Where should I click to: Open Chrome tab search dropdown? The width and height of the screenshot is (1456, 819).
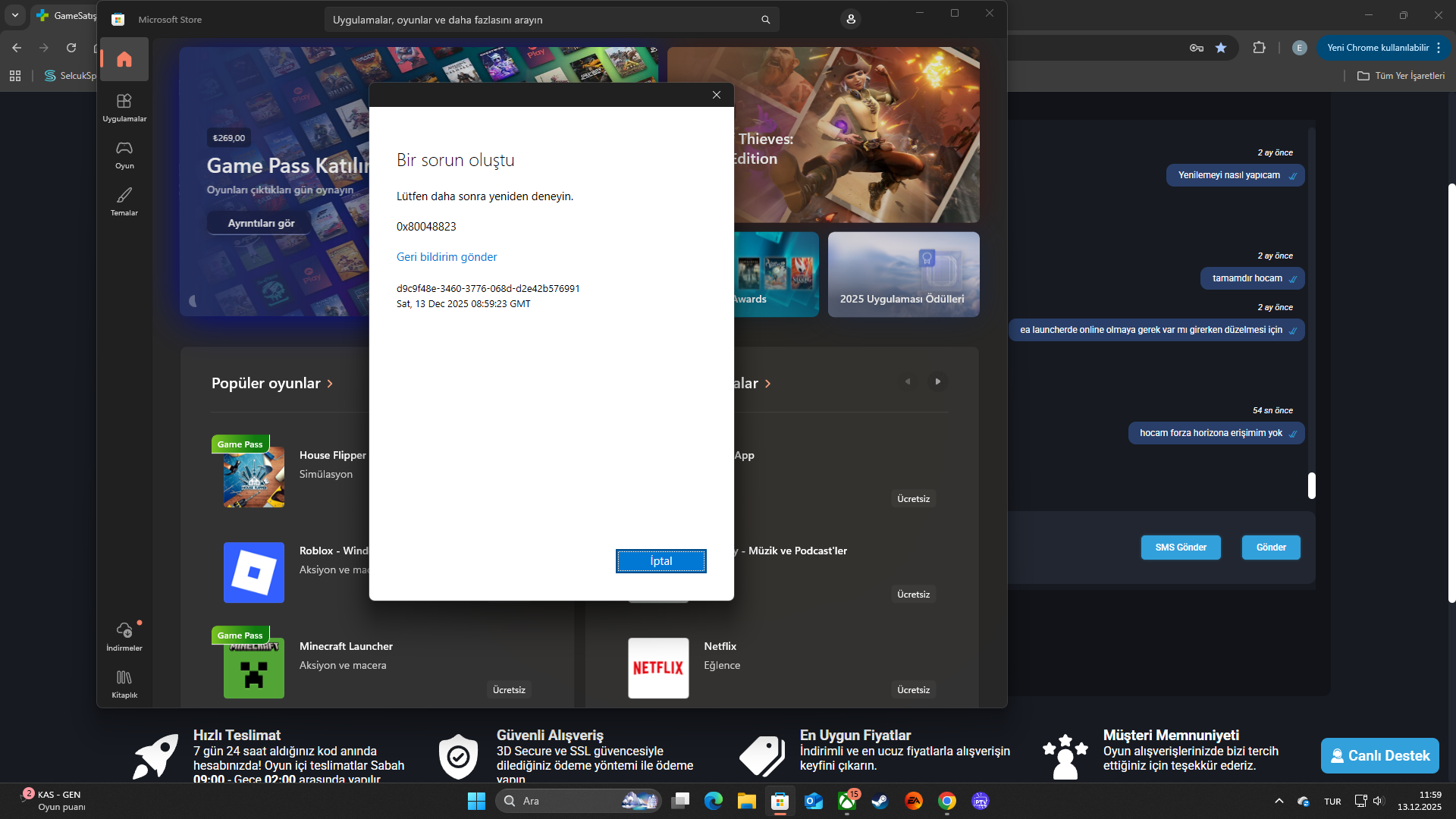[15, 15]
